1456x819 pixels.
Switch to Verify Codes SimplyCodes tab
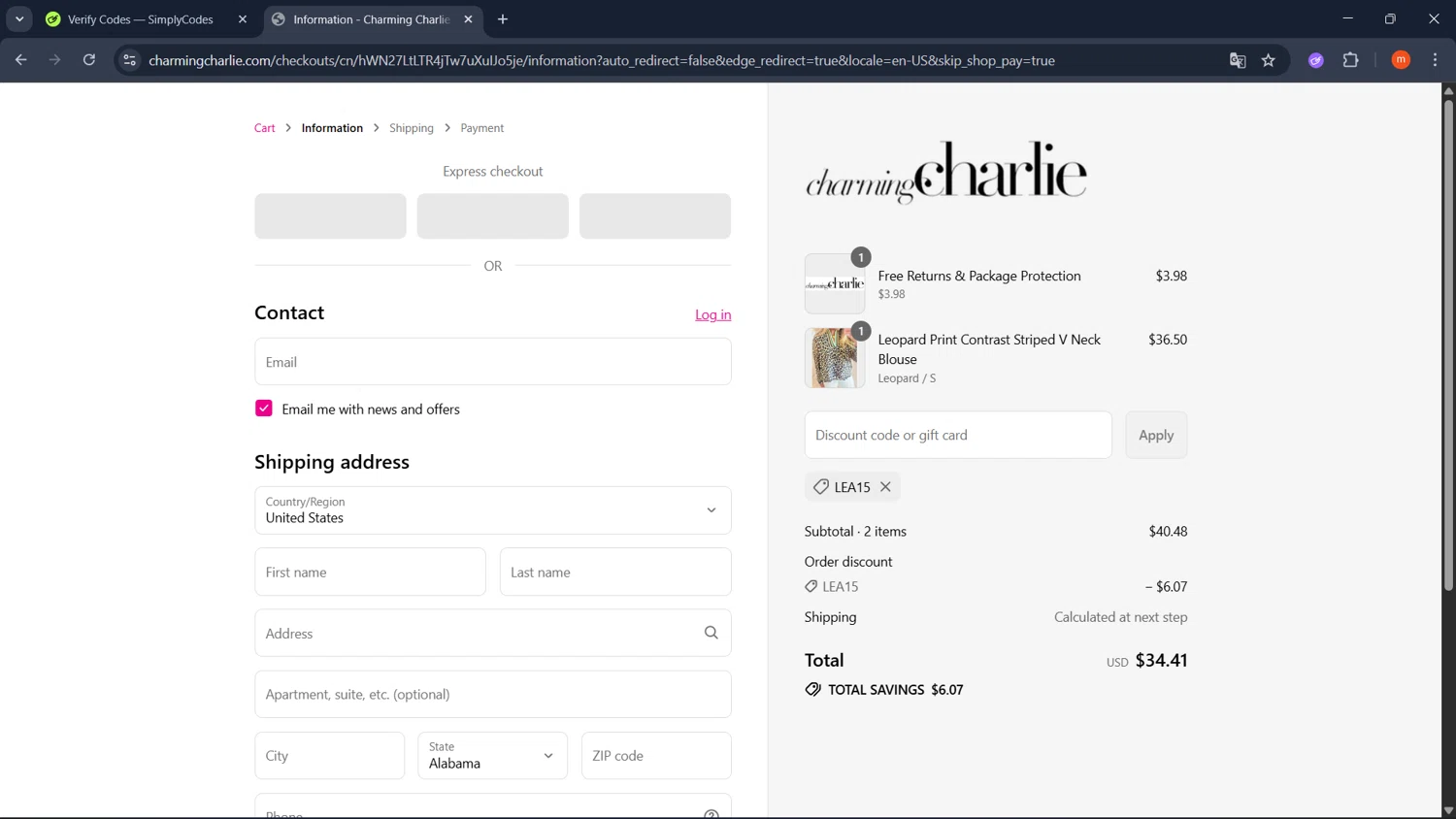click(x=141, y=19)
